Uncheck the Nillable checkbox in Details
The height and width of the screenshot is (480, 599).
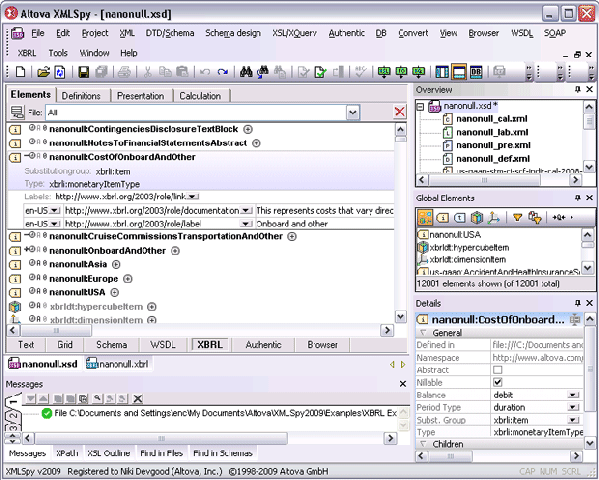point(497,382)
